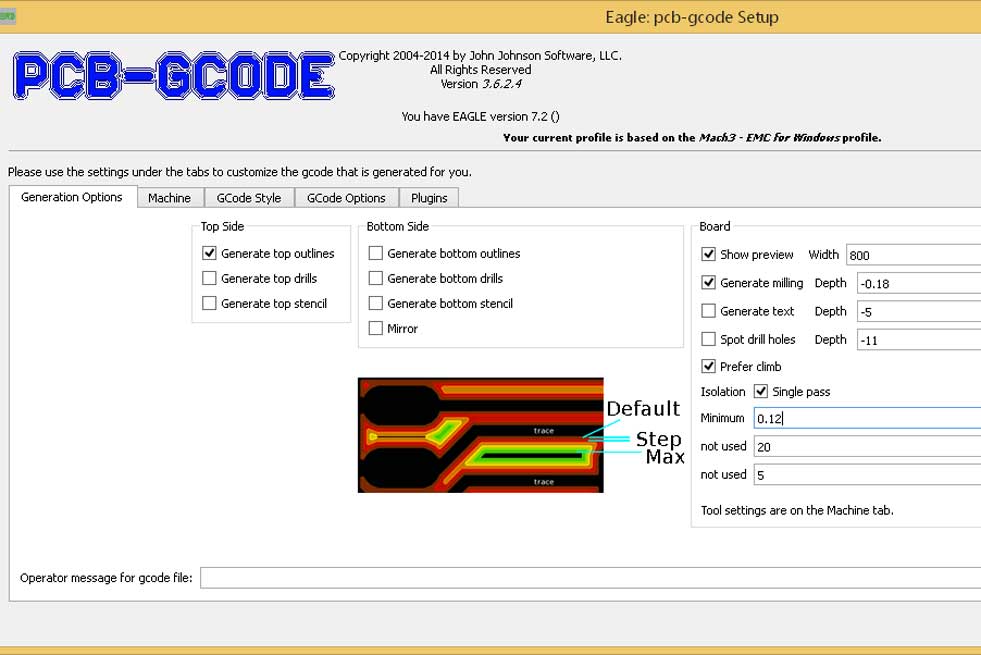Click the not used field showing 5
Image resolution: width=981 pixels, height=655 pixels.
point(867,475)
